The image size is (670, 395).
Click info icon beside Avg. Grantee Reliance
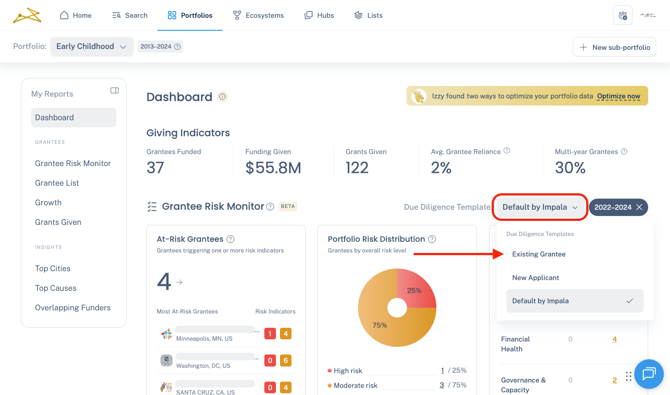tap(507, 151)
